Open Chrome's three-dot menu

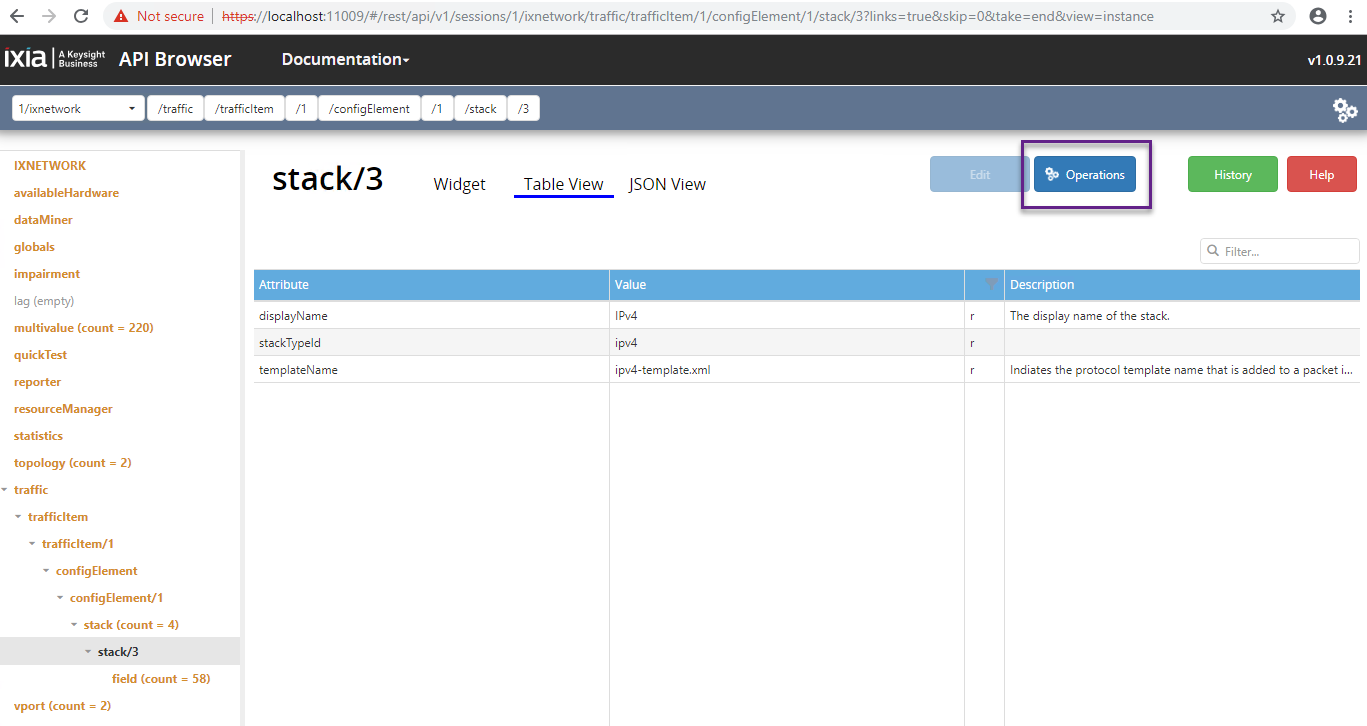pyautogui.click(x=1350, y=16)
